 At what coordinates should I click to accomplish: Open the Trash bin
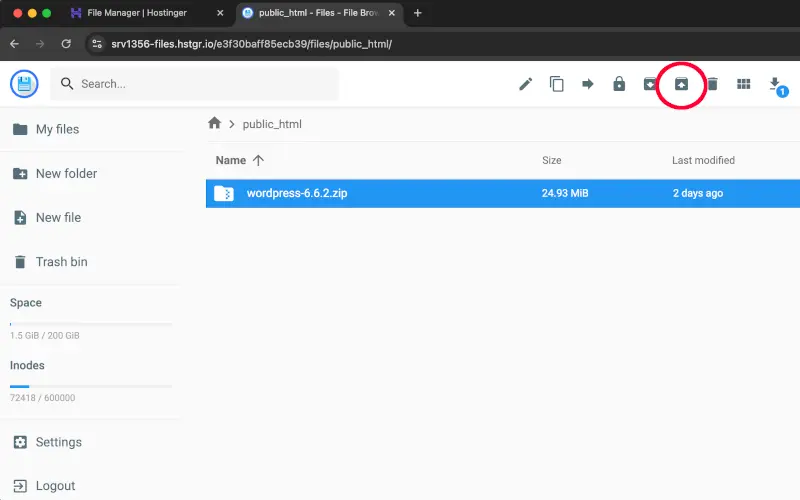point(50,262)
